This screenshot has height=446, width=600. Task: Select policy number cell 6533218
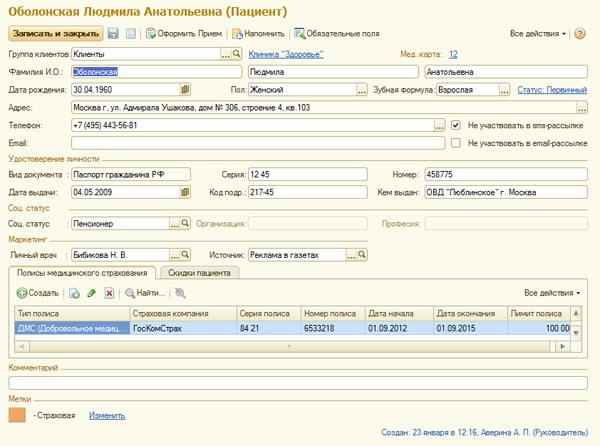333,328
